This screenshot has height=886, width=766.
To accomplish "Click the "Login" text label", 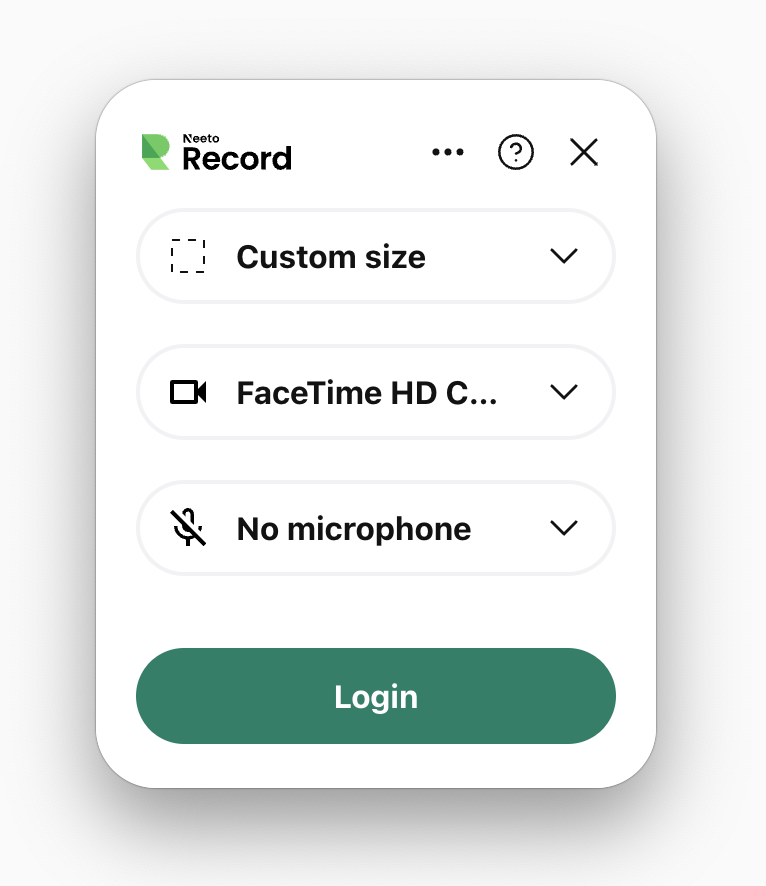I will [376, 697].
